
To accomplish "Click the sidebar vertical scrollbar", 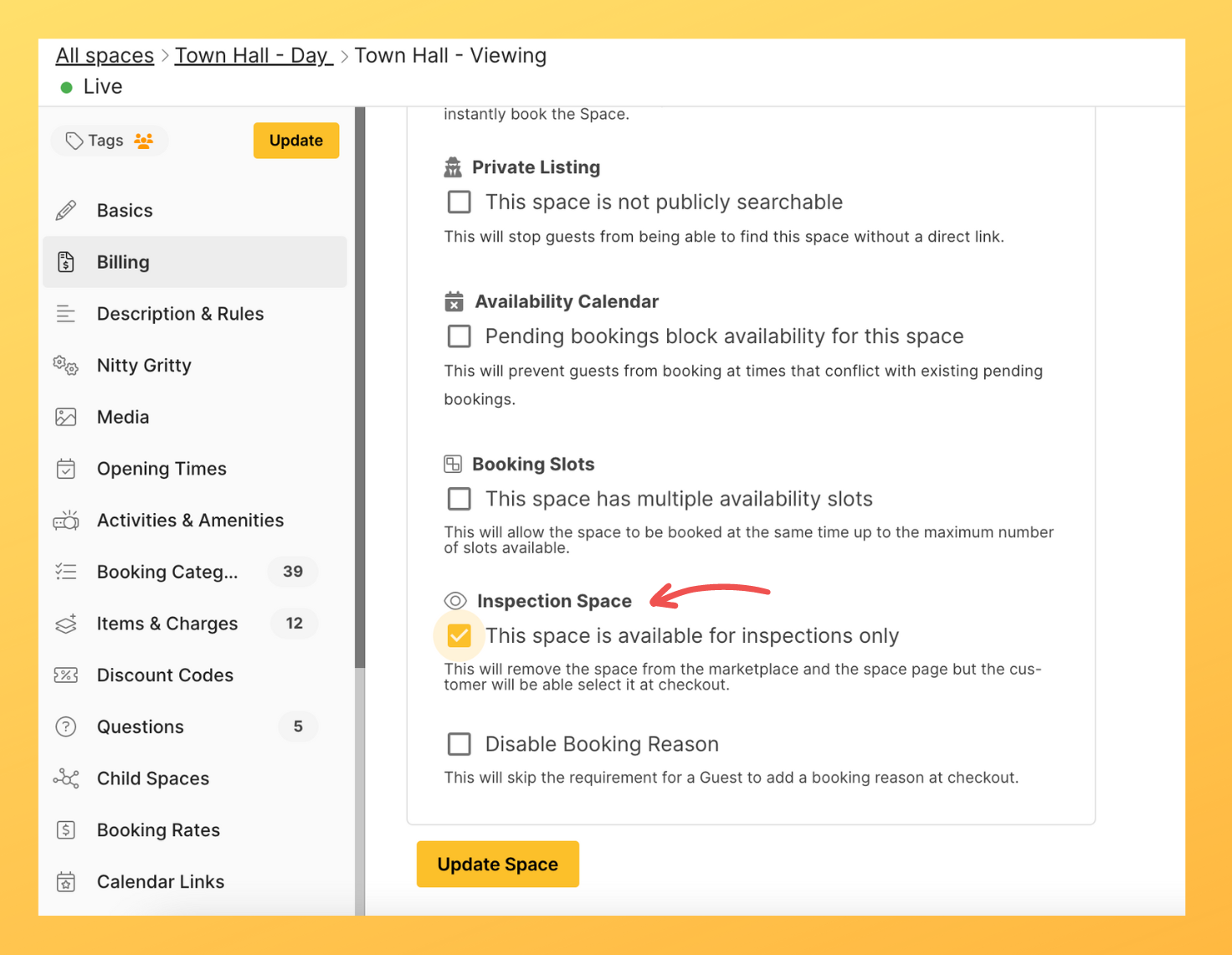I will [360, 387].
